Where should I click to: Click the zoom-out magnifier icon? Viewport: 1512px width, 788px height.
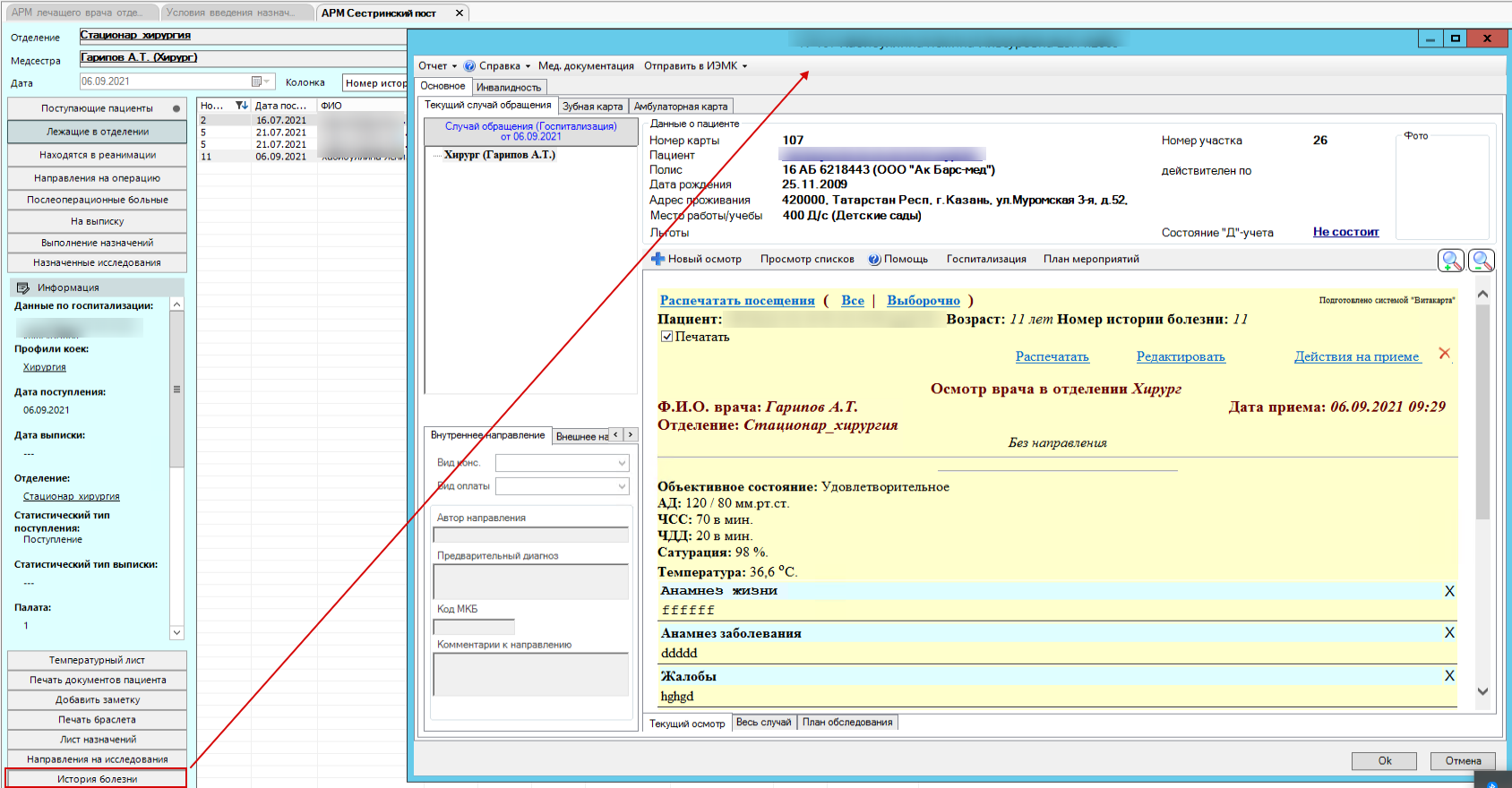coord(1482,261)
